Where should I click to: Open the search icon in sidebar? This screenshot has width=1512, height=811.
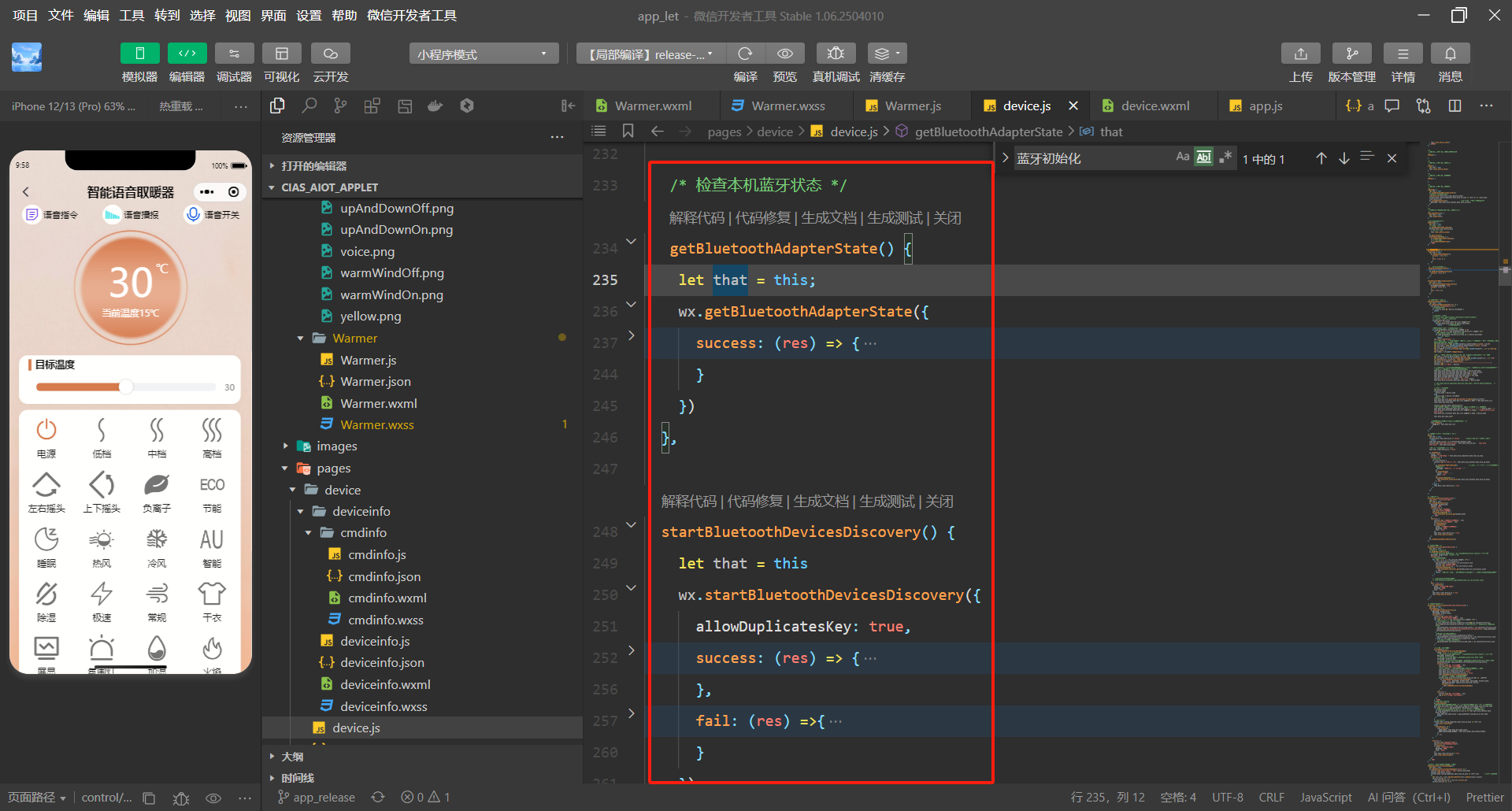pyautogui.click(x=309, y=106)
